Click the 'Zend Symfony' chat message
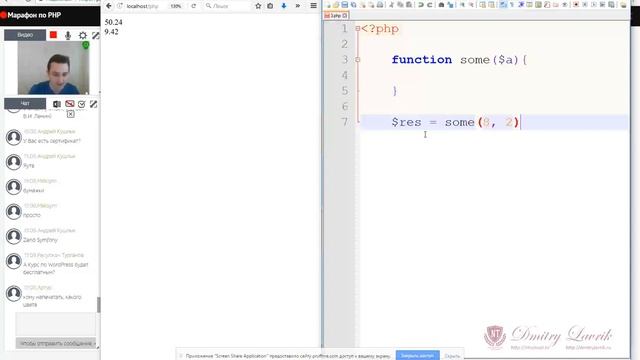Screen dimensions: 640x360 click(40, 240)
